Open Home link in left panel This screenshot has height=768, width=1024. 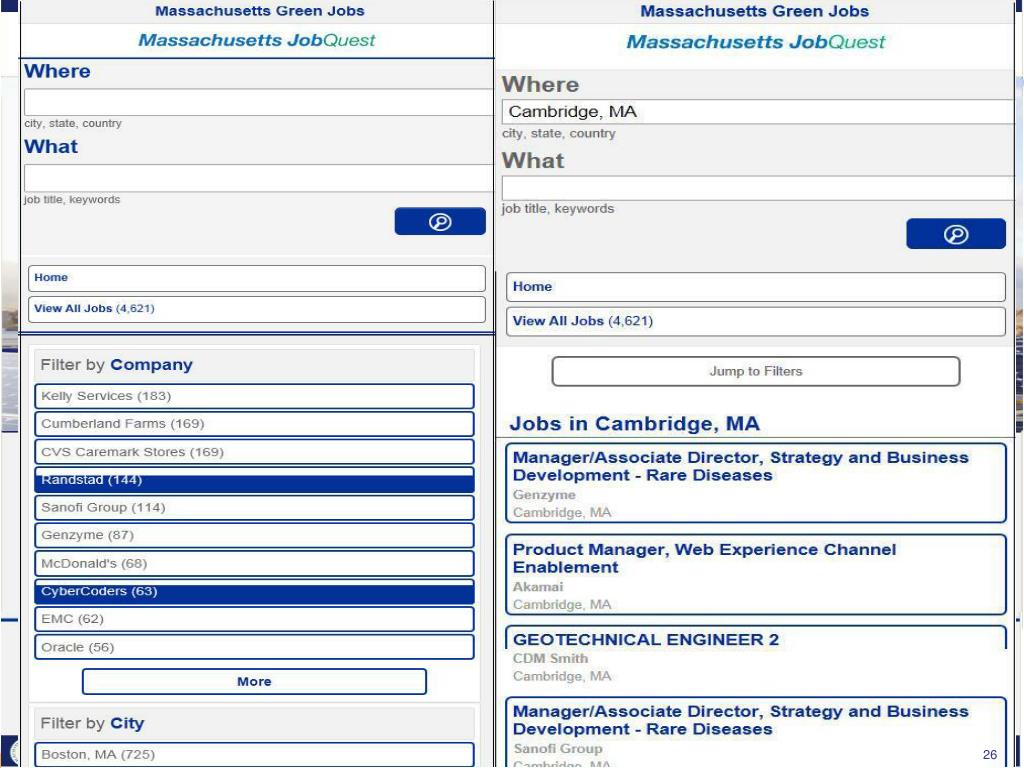point(257,278)
